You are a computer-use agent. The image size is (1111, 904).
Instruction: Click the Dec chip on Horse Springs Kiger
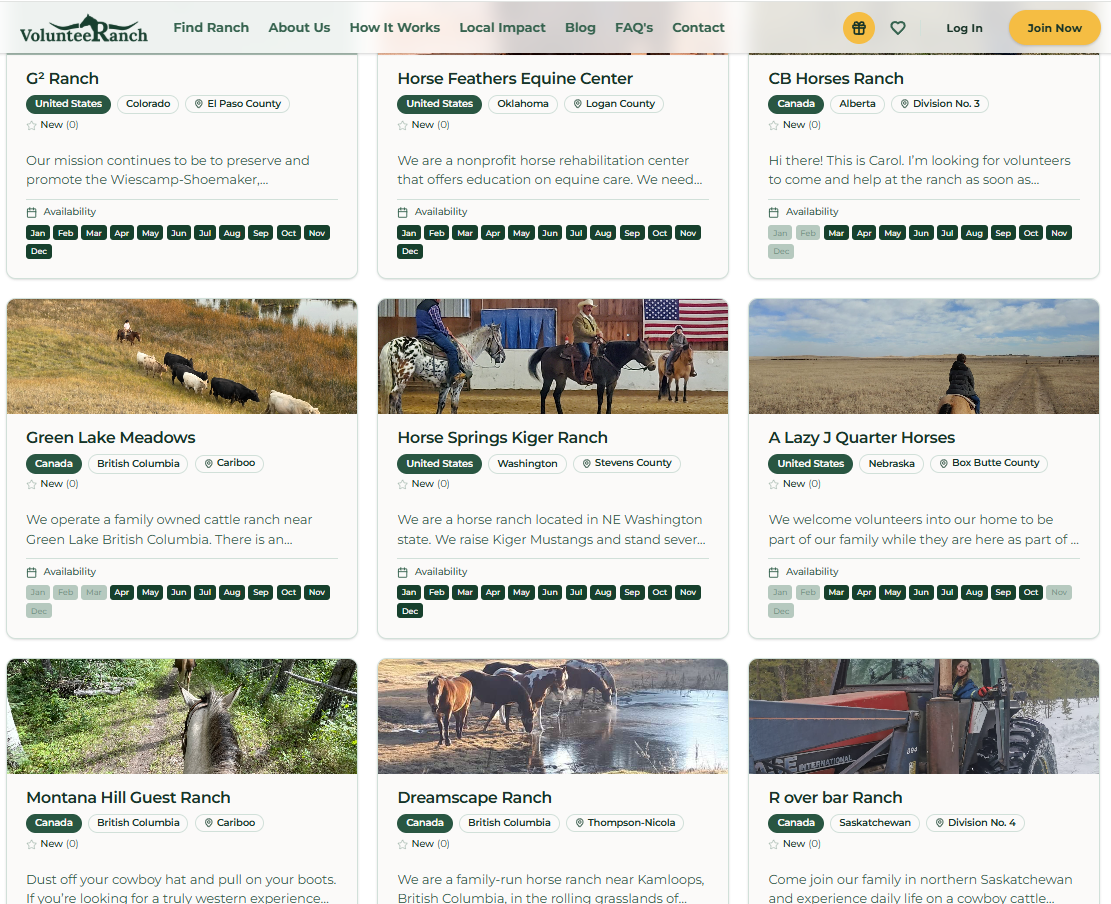[410, 611]
